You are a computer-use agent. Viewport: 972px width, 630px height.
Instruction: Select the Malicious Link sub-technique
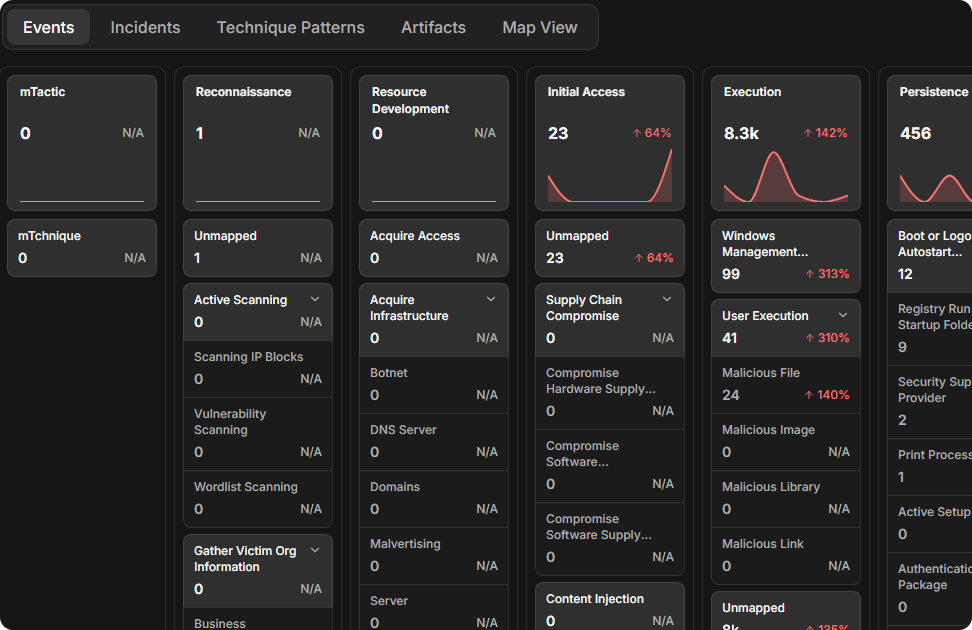click(x=786, y=556)
